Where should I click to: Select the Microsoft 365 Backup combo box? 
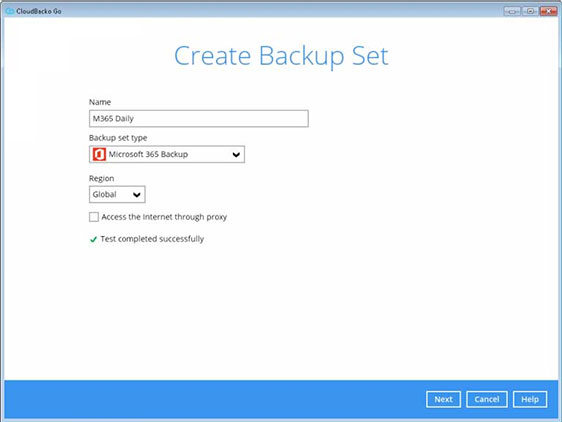pos(167,154)
